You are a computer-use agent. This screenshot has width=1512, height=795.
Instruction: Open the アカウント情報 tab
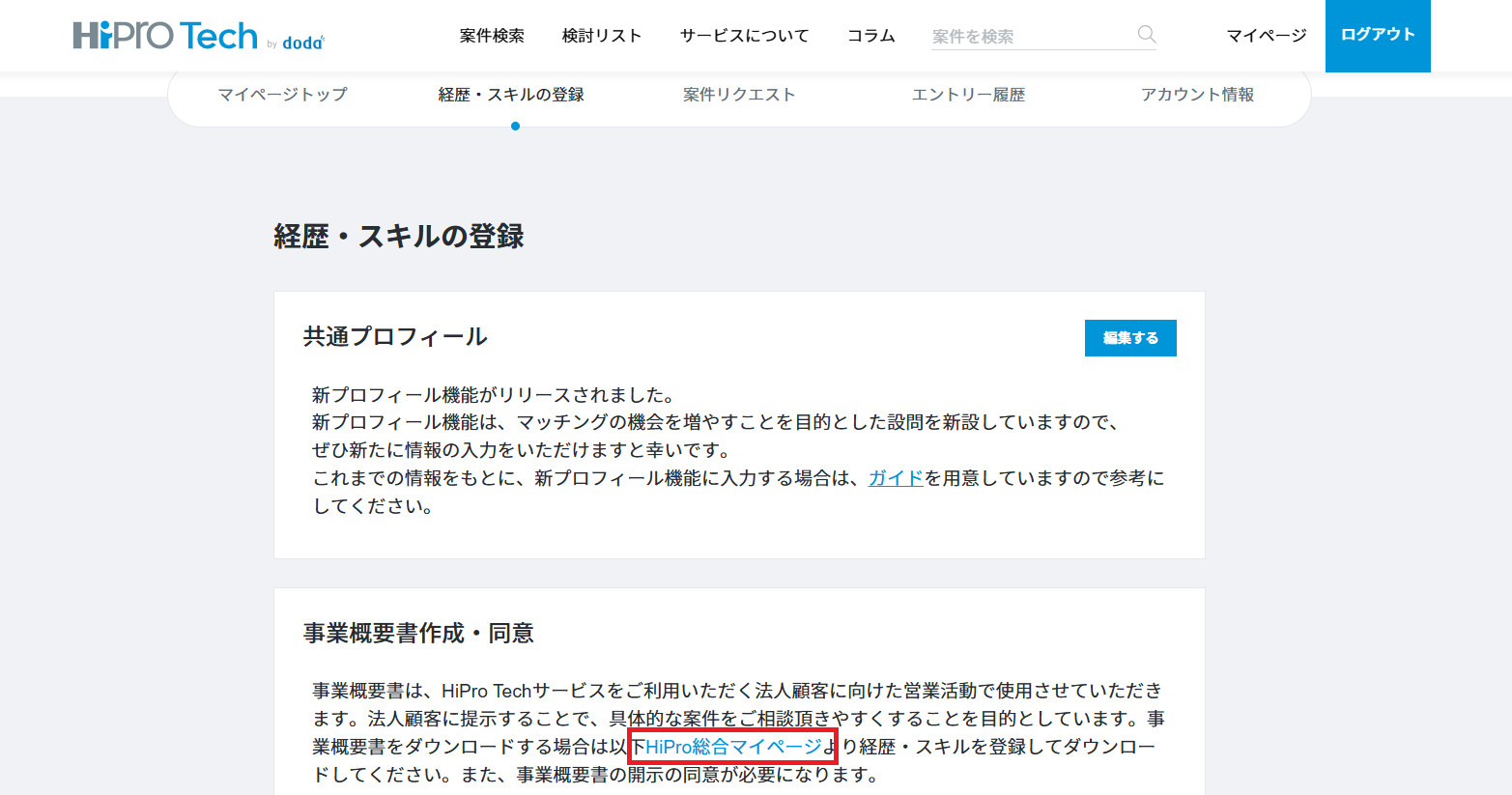click(1197, 94)
